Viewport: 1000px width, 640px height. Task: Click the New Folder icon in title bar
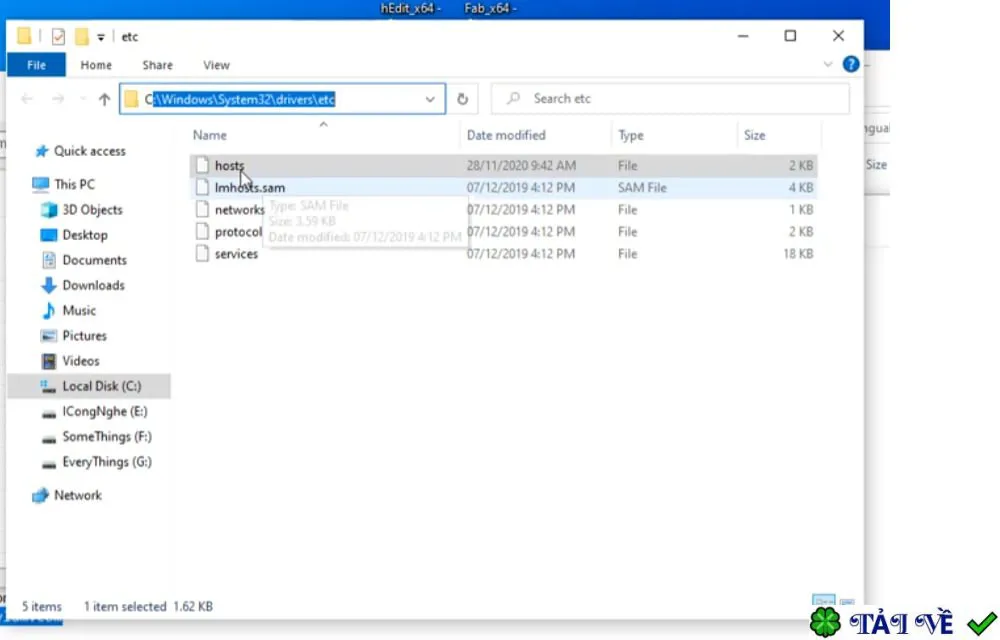[82, 36]
